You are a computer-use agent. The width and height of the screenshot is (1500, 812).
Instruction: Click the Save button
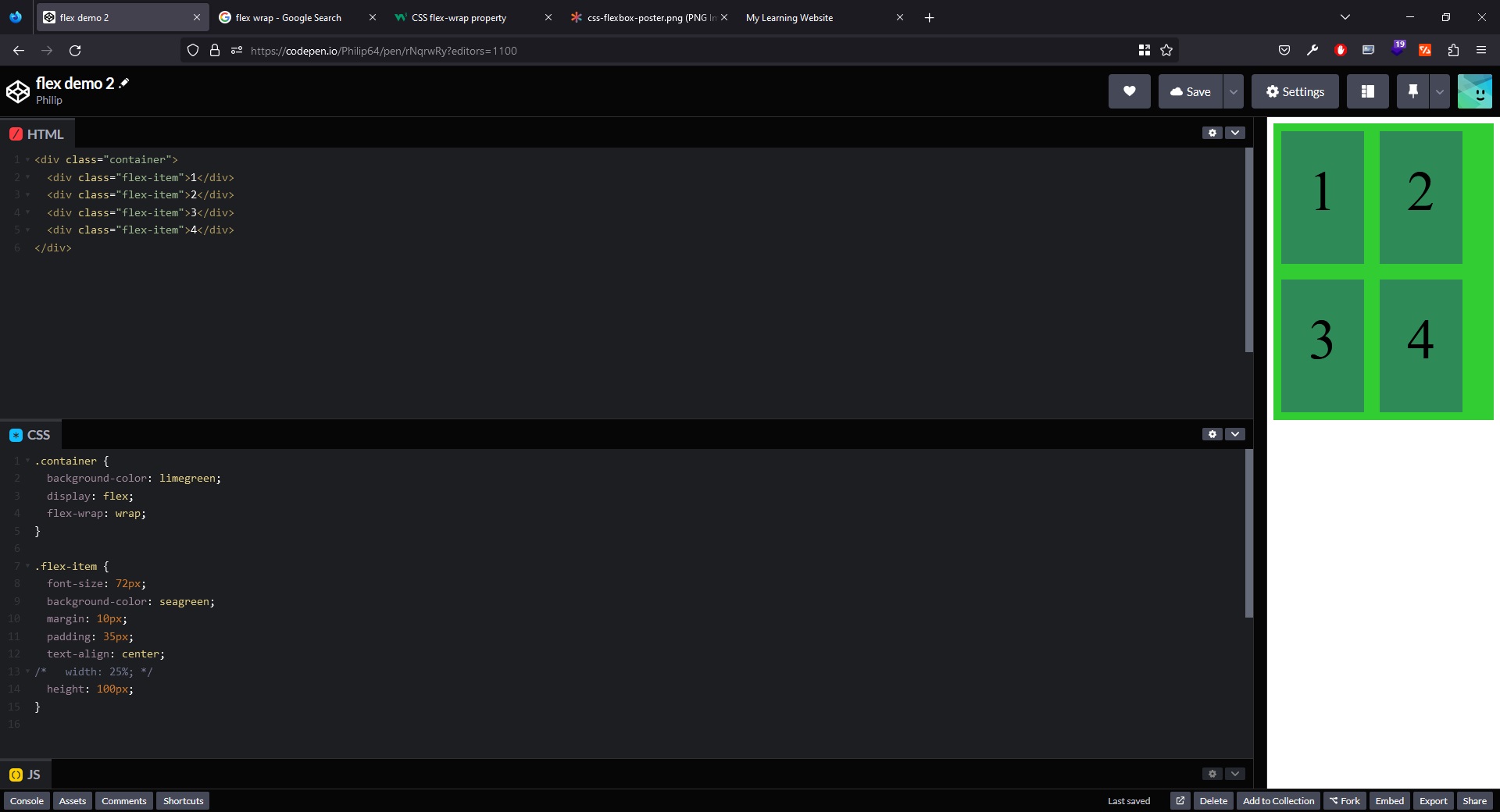point(1190,91)
